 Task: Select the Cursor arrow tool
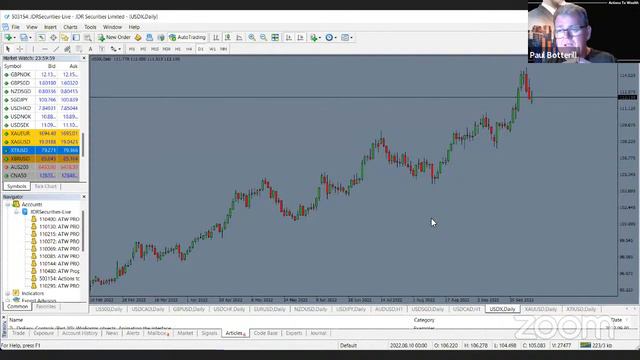8,49
